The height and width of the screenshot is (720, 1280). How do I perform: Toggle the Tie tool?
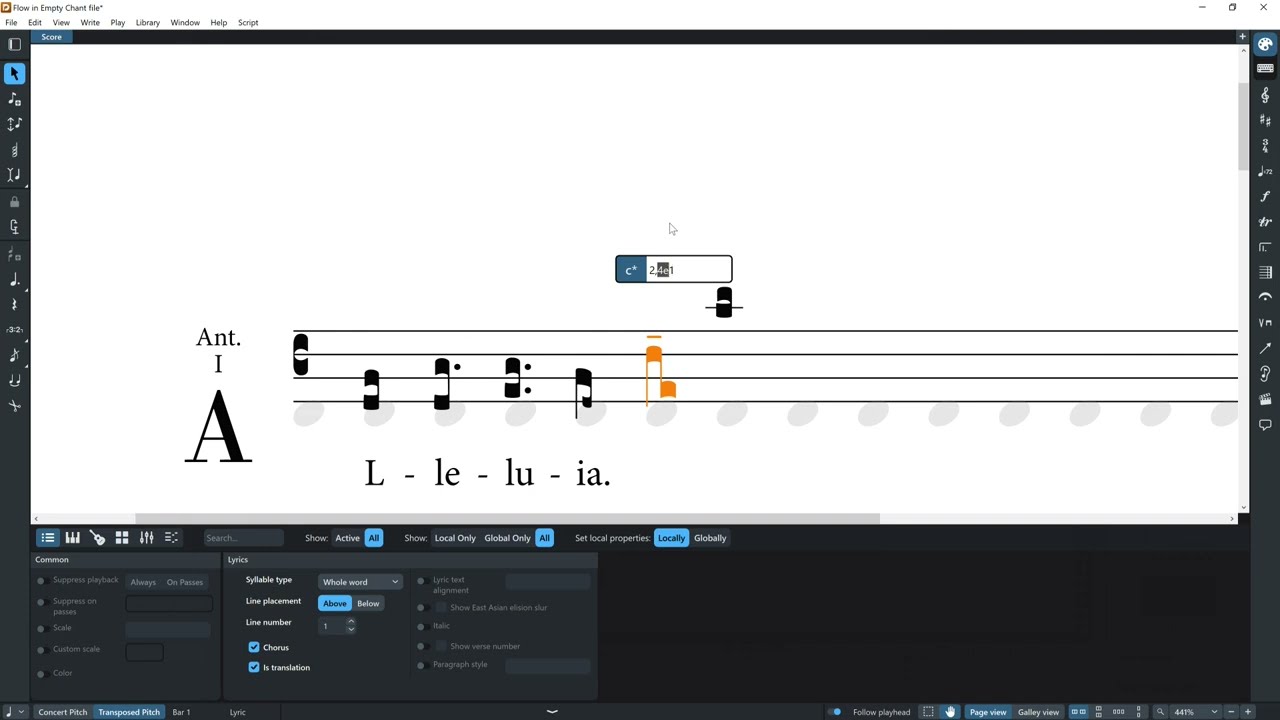point(14,380)
